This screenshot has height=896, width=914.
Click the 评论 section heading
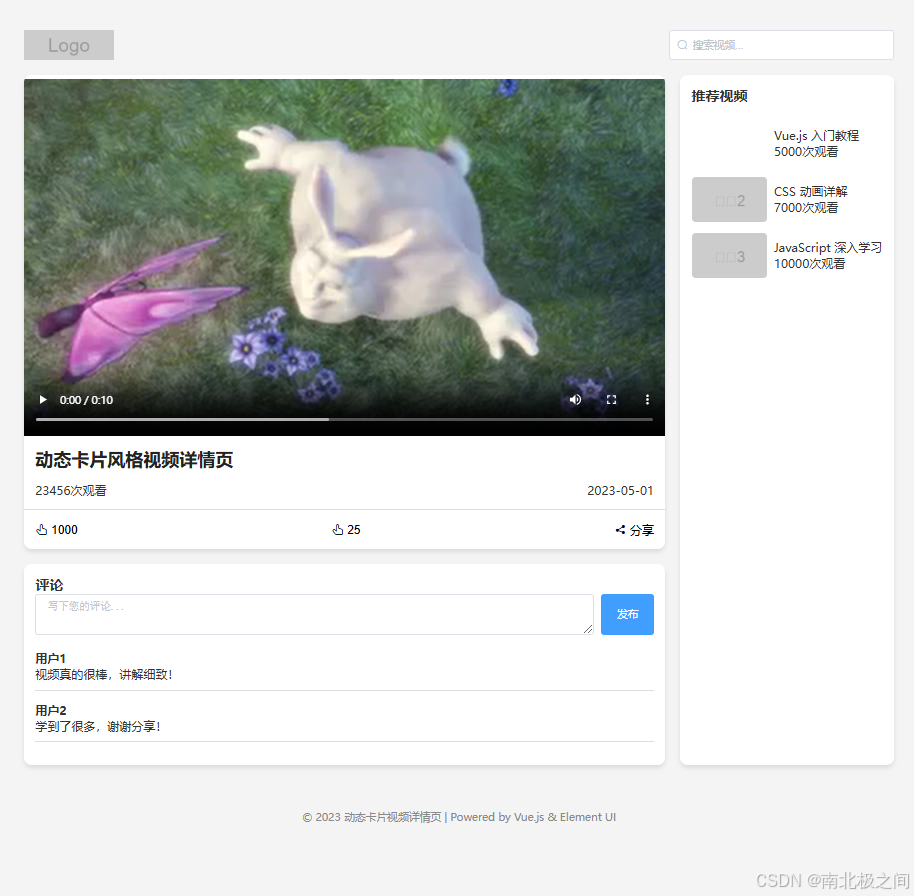(x=49, y=585)
